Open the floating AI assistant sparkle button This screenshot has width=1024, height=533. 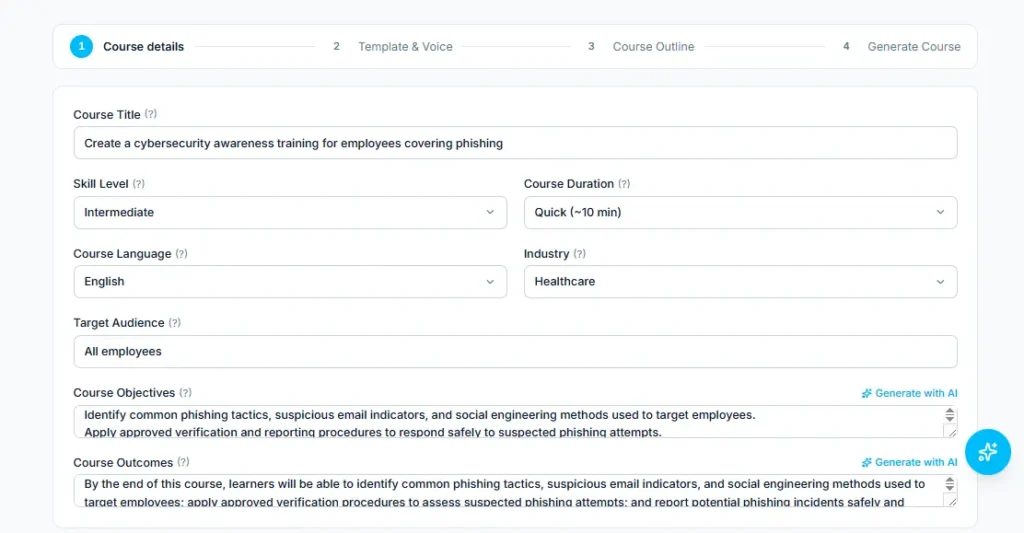point(987,452)
